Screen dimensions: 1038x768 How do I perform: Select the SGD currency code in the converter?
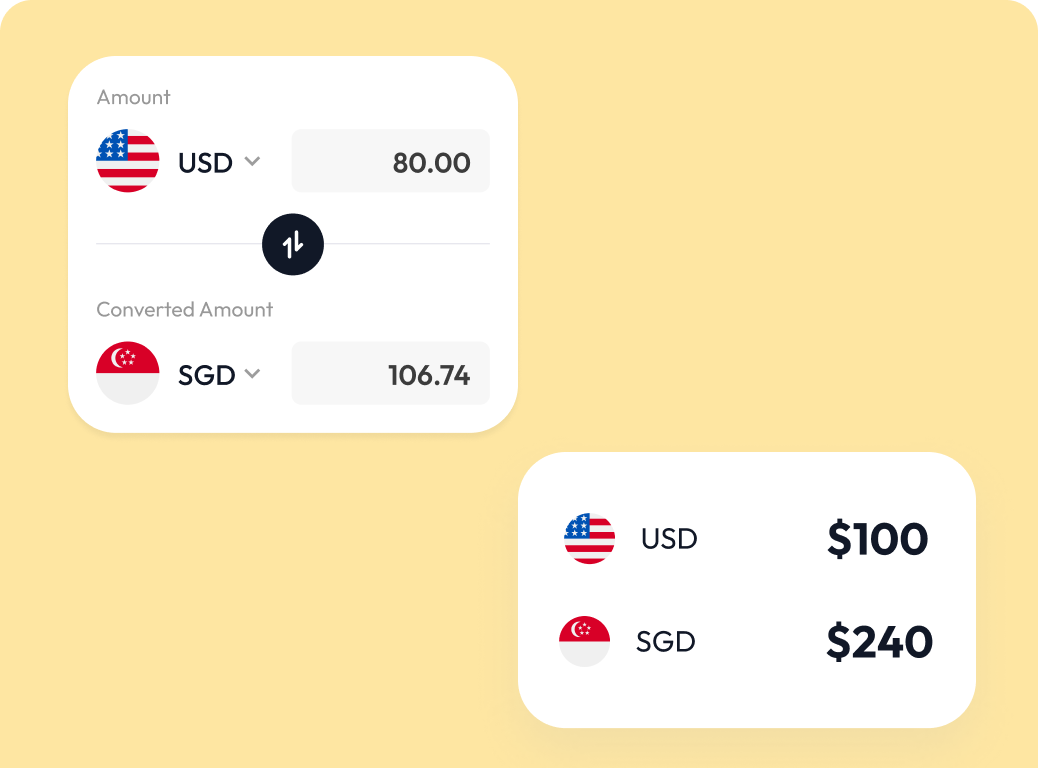coord(206,375)
